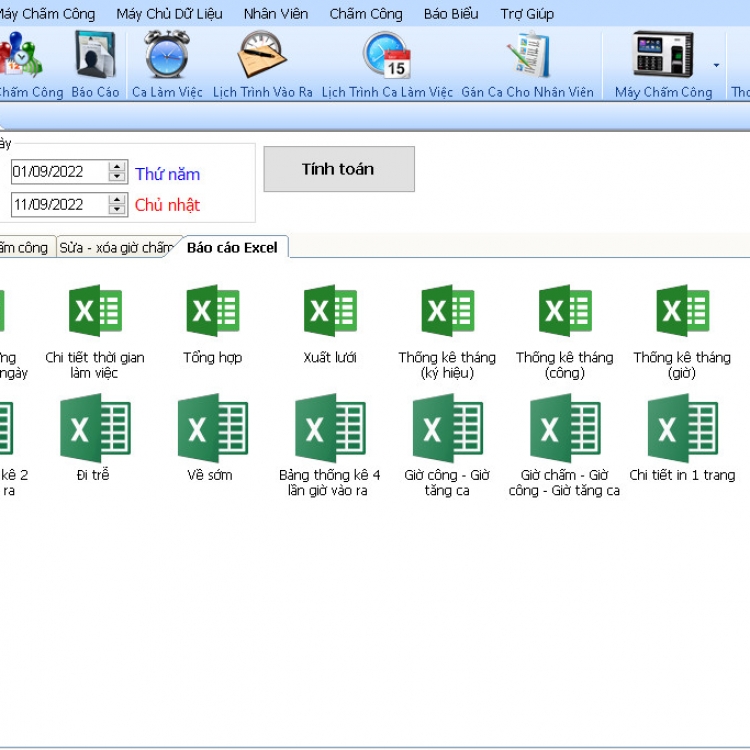
Task: Open the Nhân Viên menu
Action: tap(276, 14)
